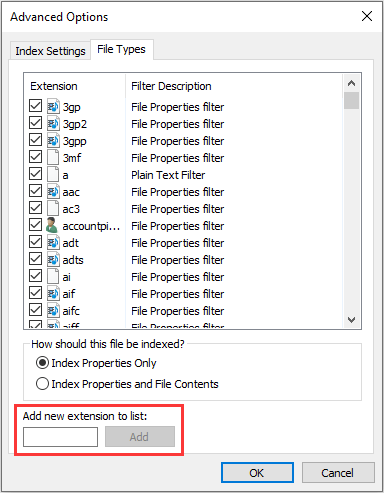Screen dimensions: 384x493
Task: Open the File Types tab
Action: click(121, 49)
